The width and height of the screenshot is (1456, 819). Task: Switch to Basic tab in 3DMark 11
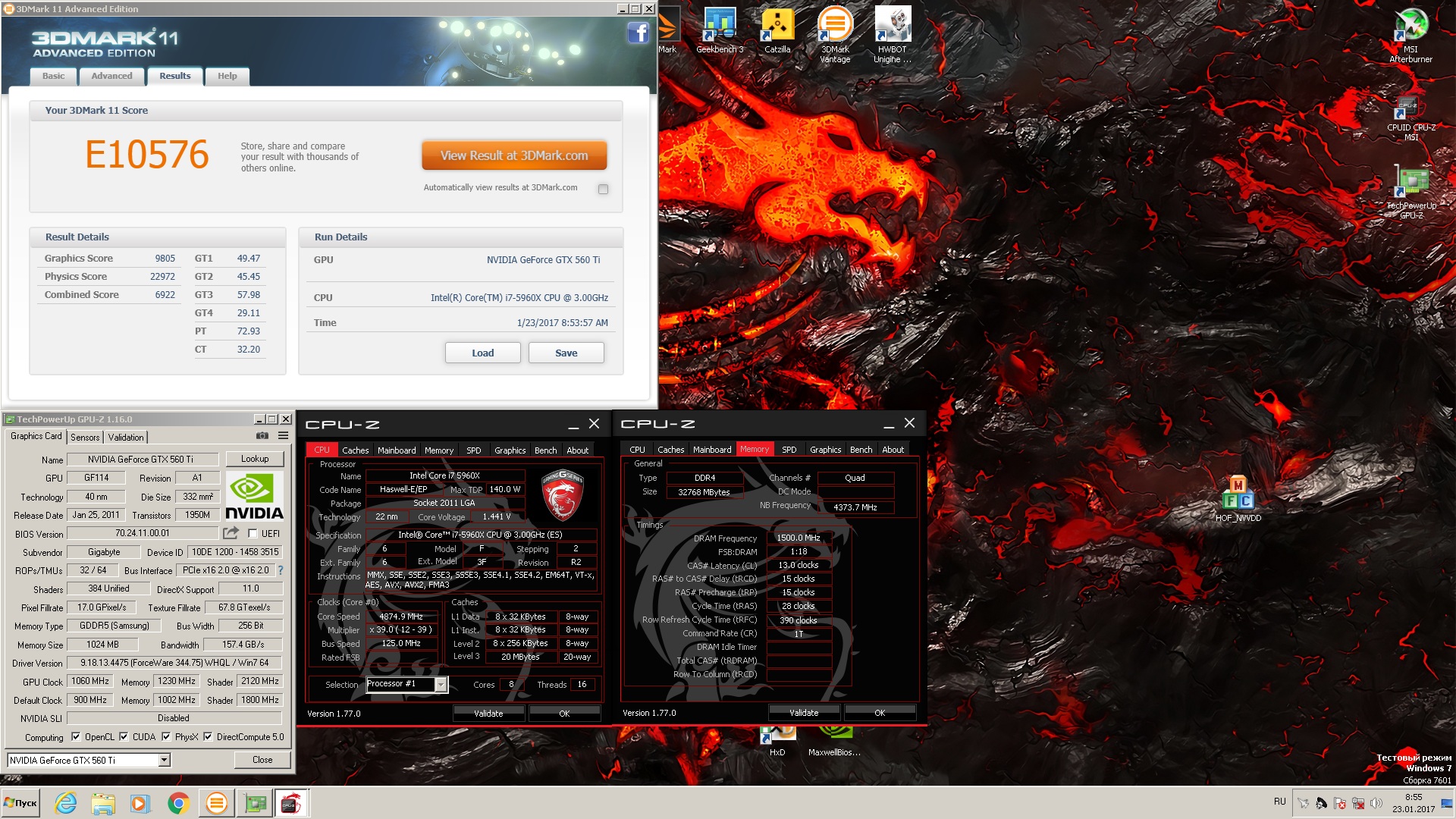pos(53,76)
